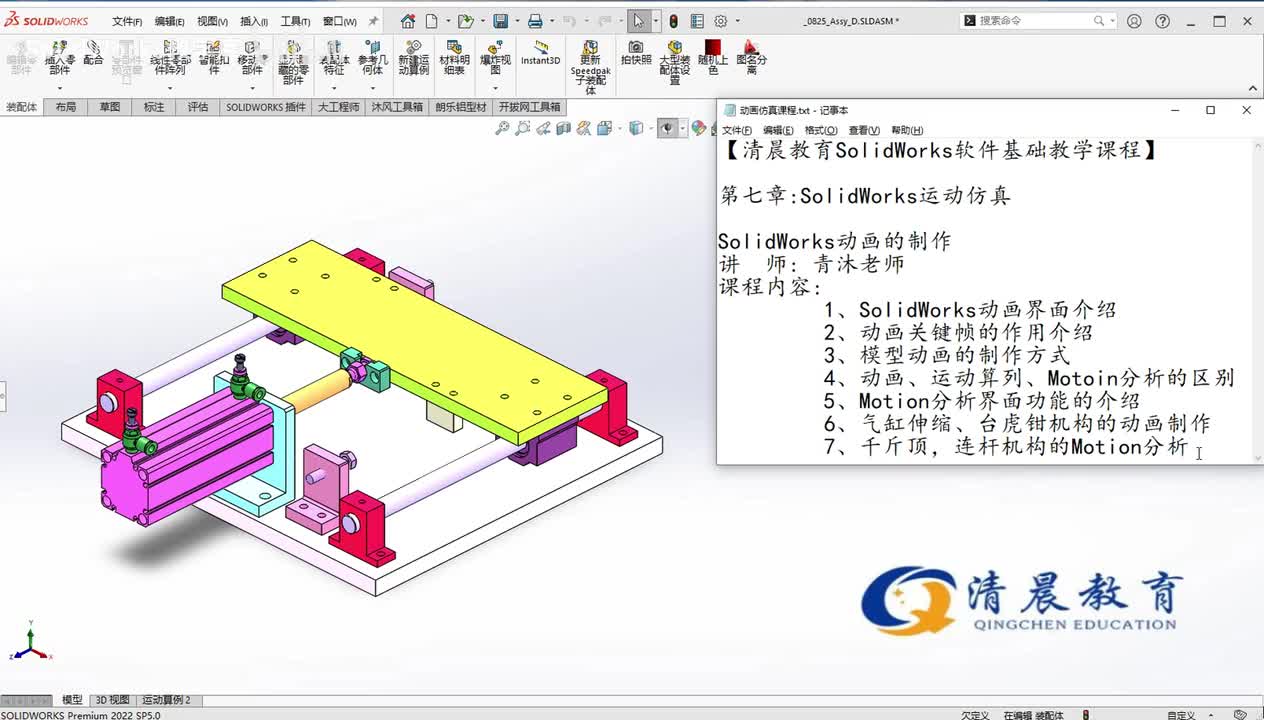Viewport: 1264px width, 720px height.
Task: Expand dropdown under 爆炸视图
Action: 495,88
